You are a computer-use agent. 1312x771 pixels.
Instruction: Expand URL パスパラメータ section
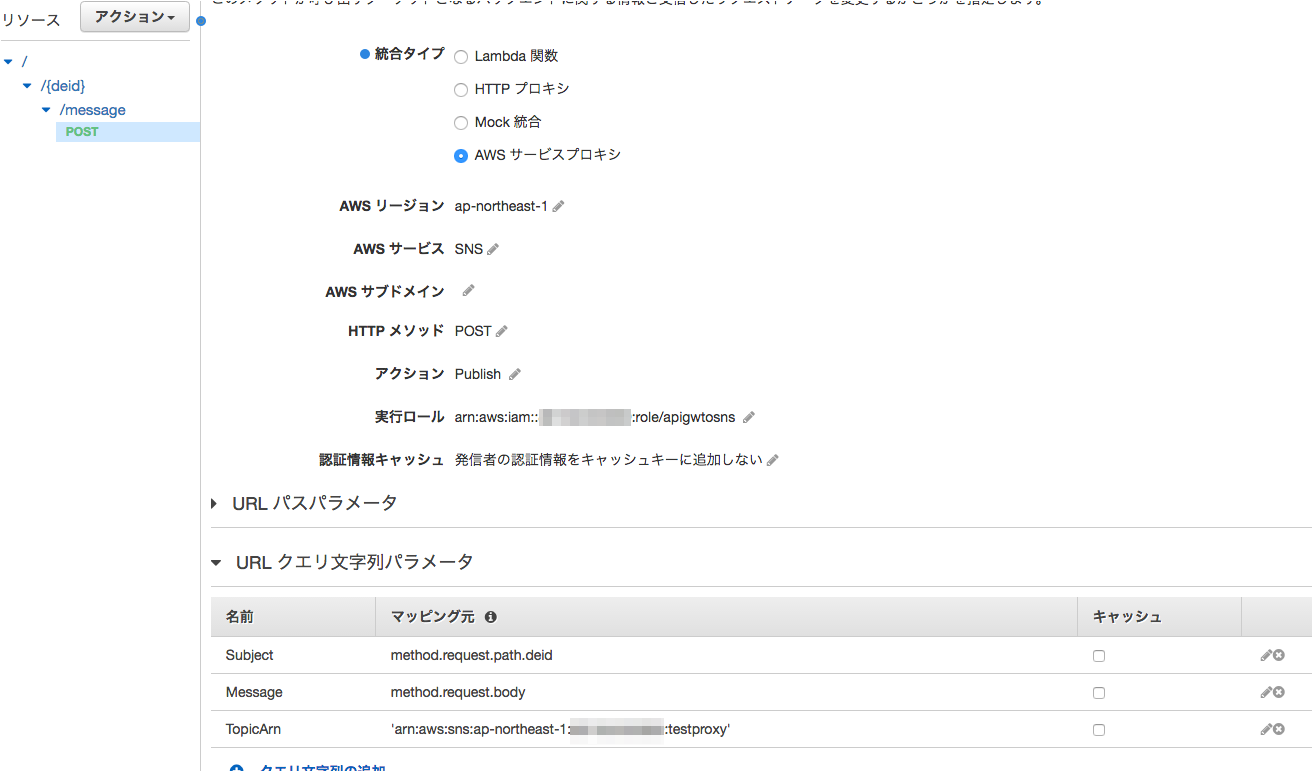(x=214, y=504)
